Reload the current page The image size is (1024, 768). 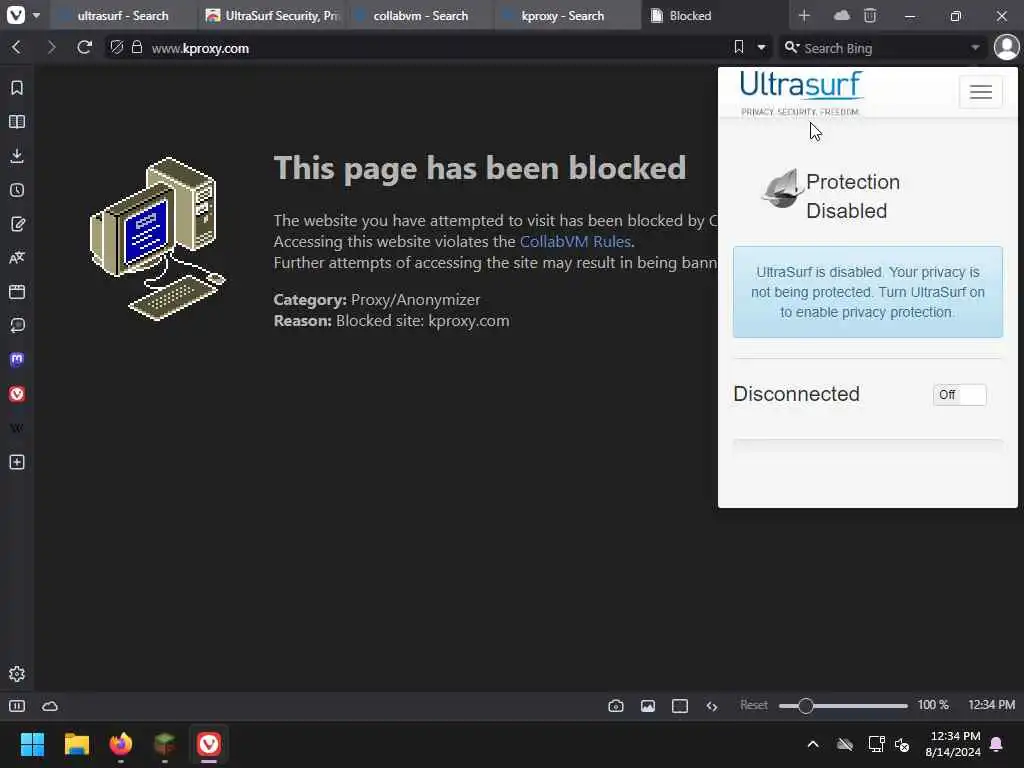point(84,48)
